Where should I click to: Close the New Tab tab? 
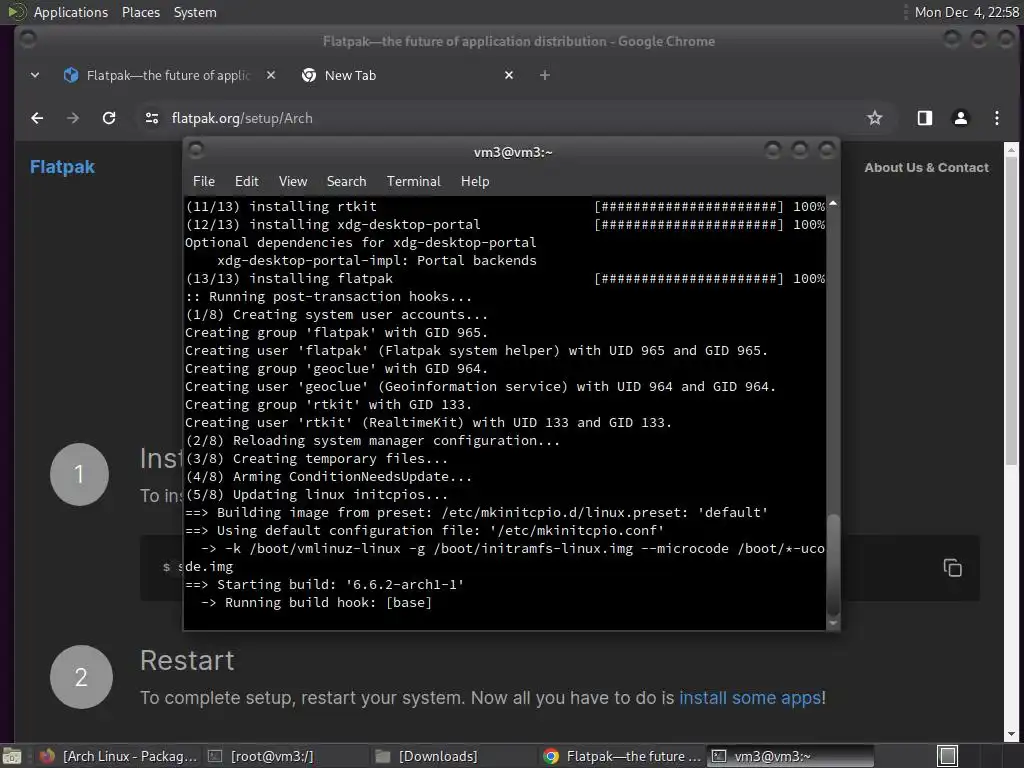coord(509,75)
